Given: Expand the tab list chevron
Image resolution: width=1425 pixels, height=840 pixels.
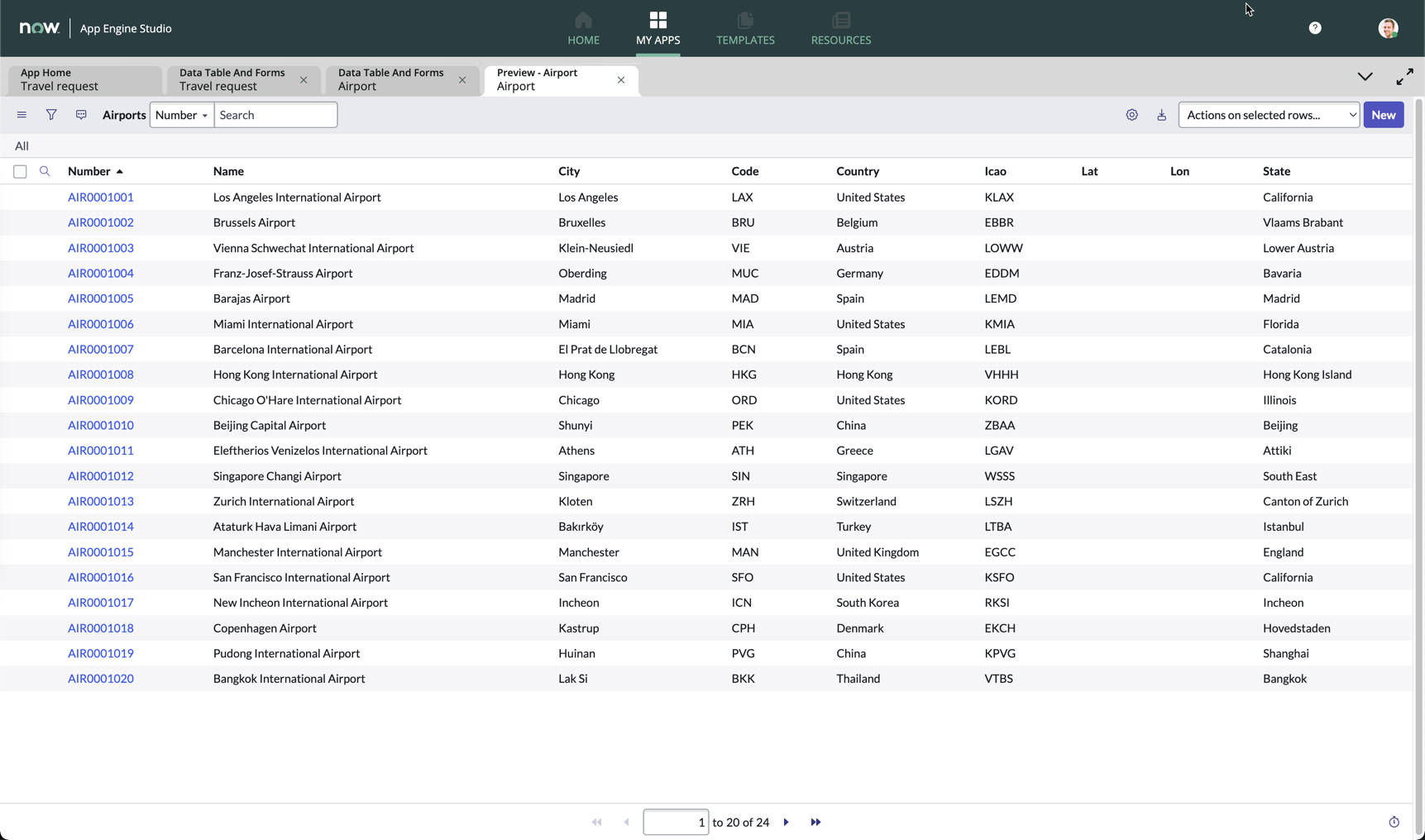Looking at the screenshot, I should coord(1365,77).
